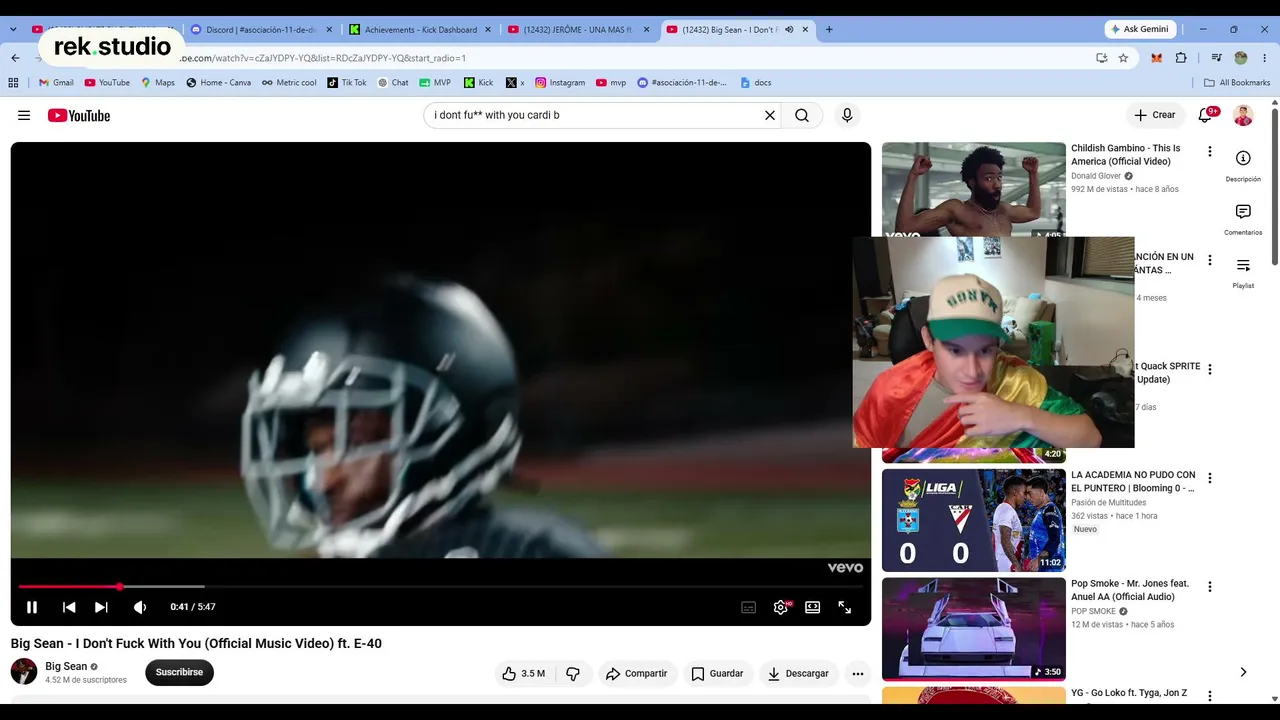Open the YouTube account avatar menu
This screenshot has height=720, width=1280.
pyautogui.click(x=1243, y=115)
